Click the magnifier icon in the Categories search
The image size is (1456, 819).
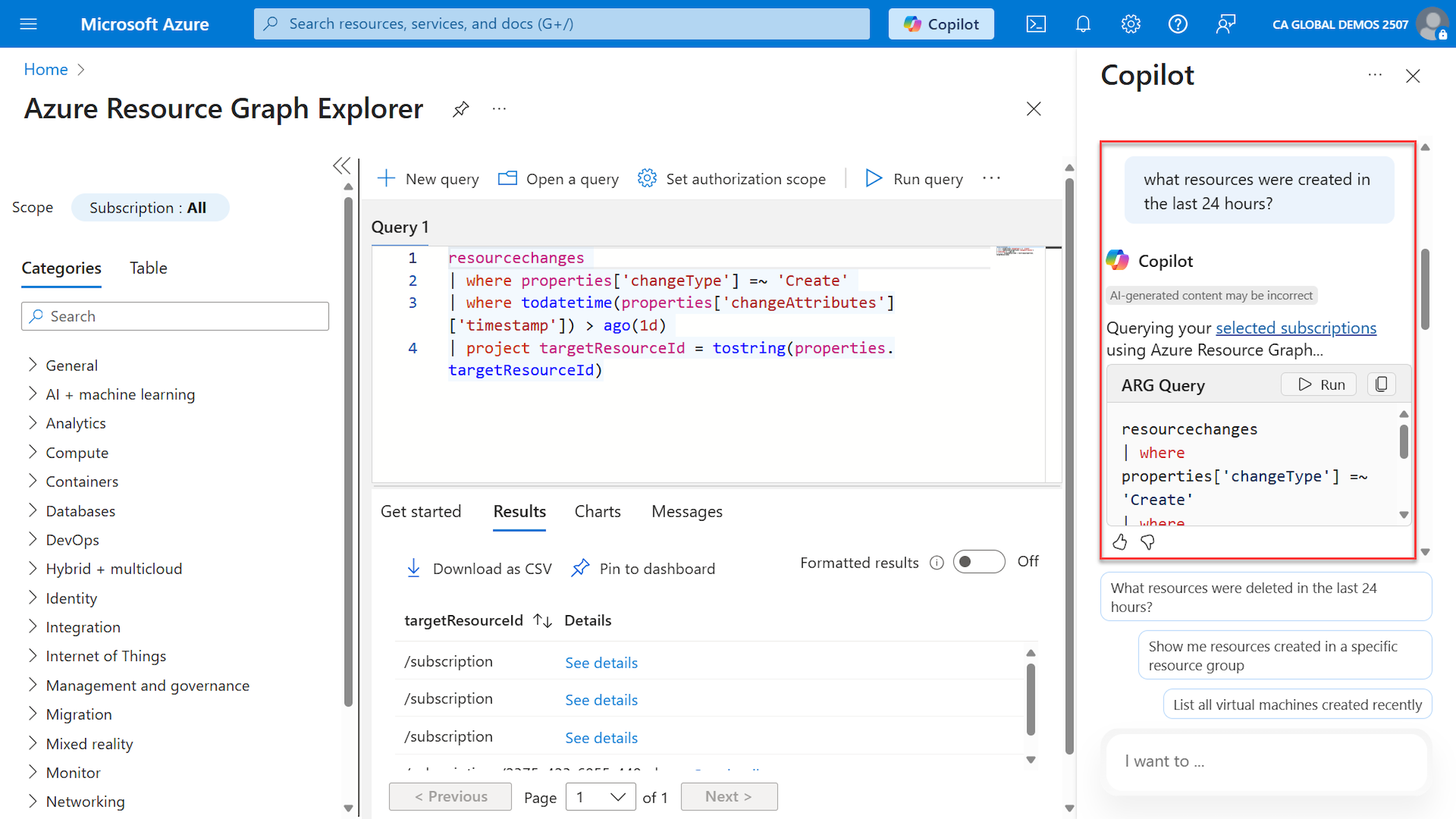click(36, 316)
